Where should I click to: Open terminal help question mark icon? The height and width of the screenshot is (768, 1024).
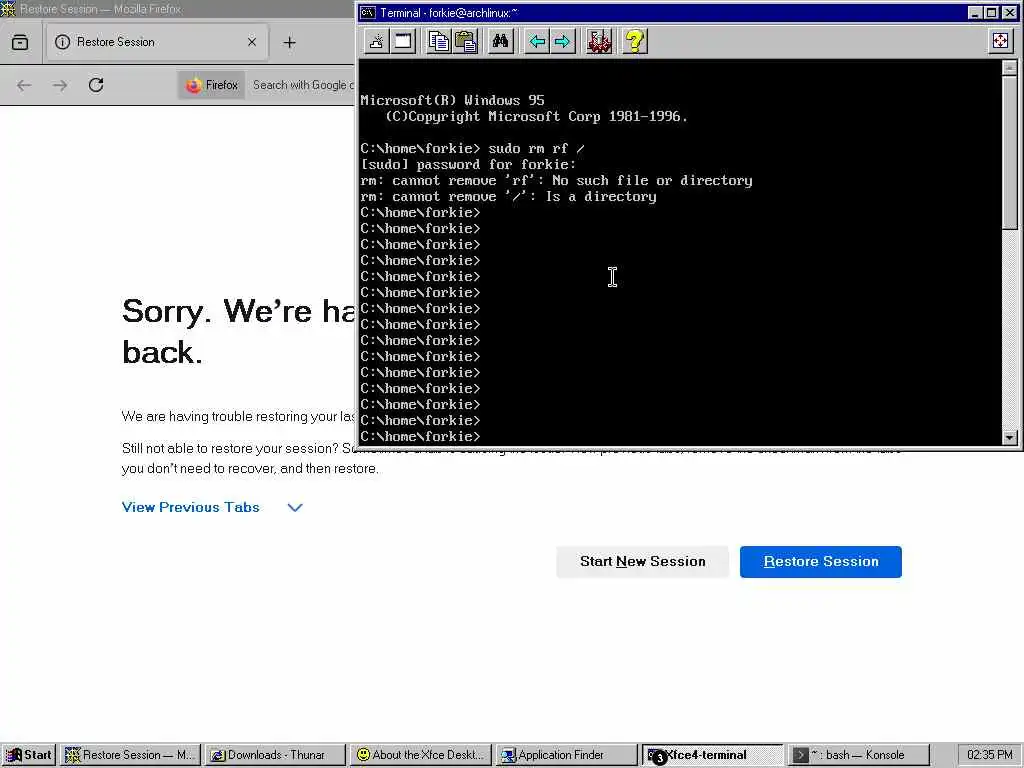click(x=635, y=42)
